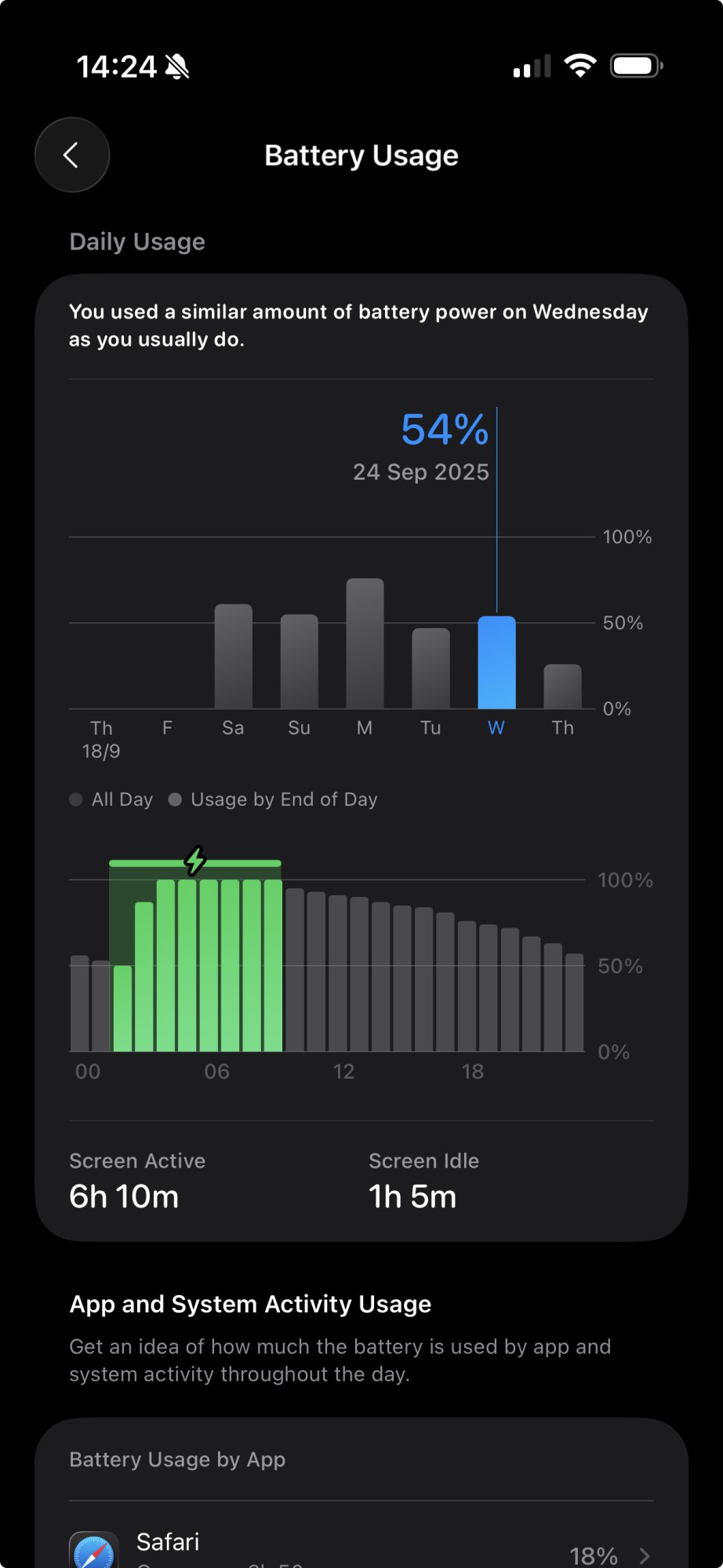
Task: Tap the cellular signal bars icon
Action: 532,67
